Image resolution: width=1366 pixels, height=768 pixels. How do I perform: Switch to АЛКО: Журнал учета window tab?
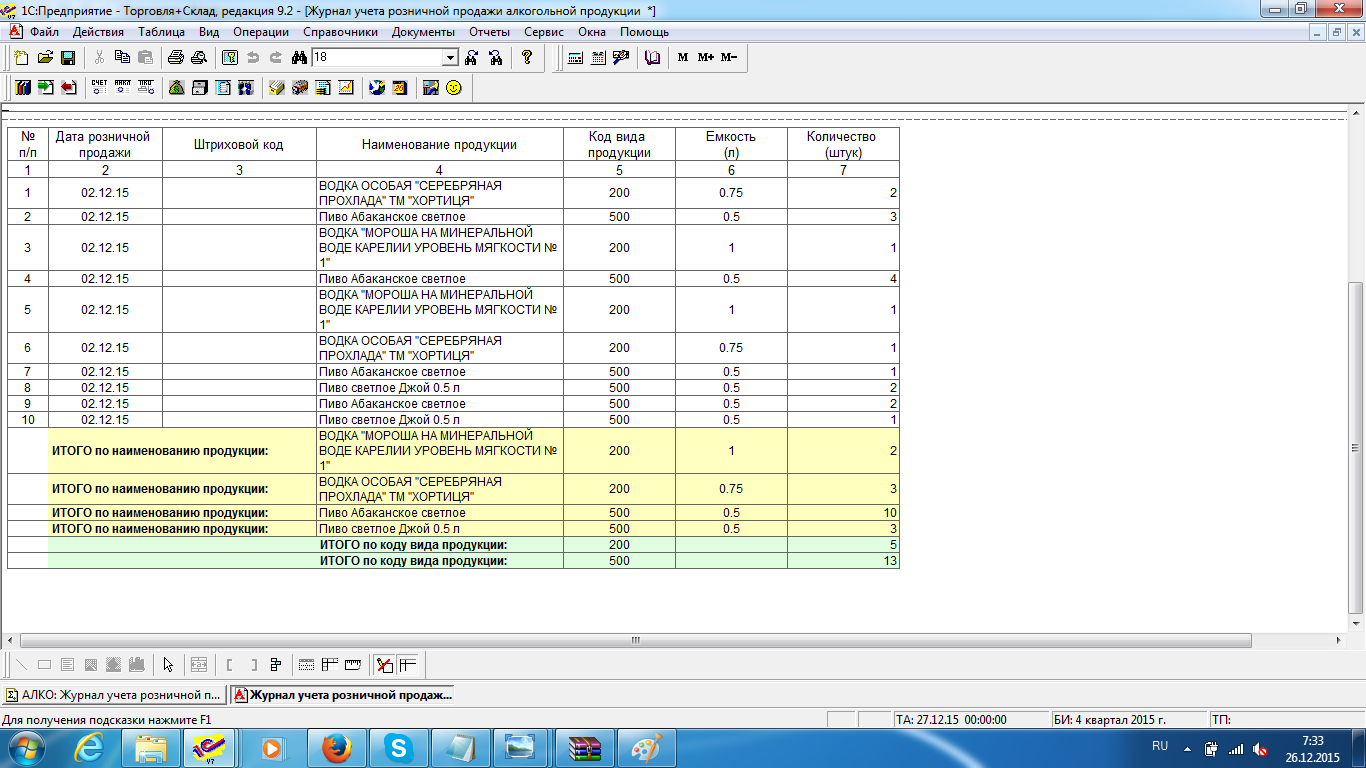point(113,694)
